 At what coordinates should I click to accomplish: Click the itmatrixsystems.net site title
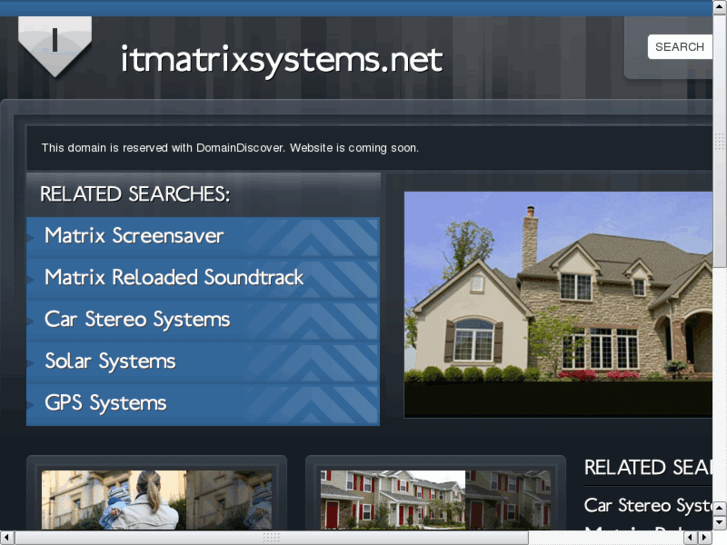tap(281, 60)
